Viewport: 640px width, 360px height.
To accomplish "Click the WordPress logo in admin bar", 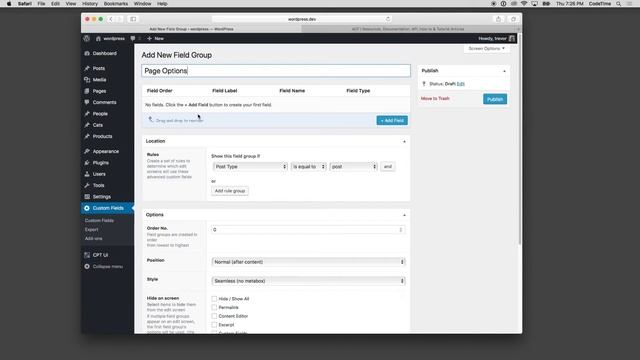I will (87, 38).
